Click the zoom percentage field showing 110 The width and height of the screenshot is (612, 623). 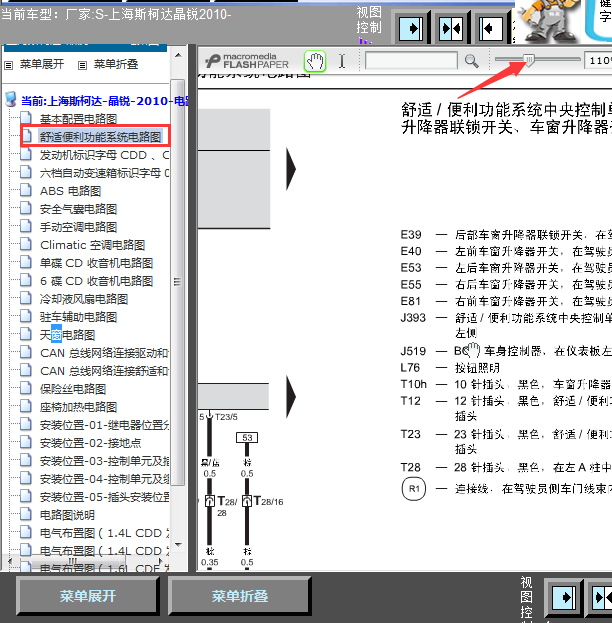tap(598, 60)
